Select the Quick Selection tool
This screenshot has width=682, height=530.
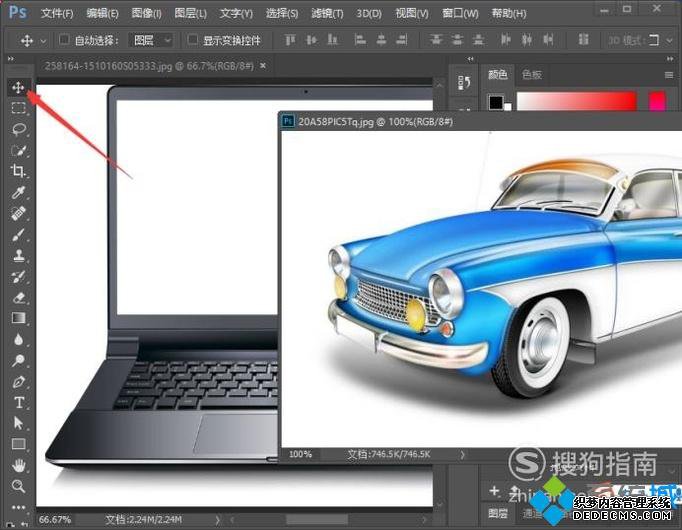pyautogui.click(x=18, y=150)
